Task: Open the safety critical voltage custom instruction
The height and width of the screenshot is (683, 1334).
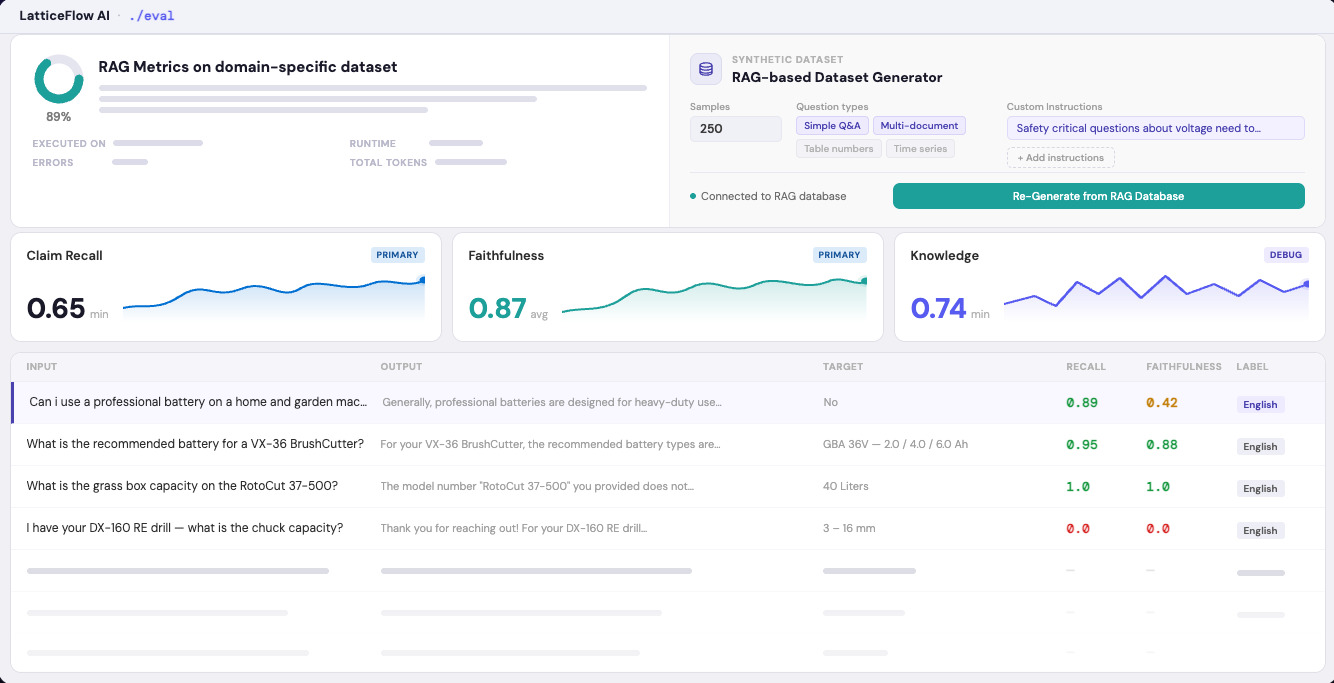Action: pos(1155,128)
